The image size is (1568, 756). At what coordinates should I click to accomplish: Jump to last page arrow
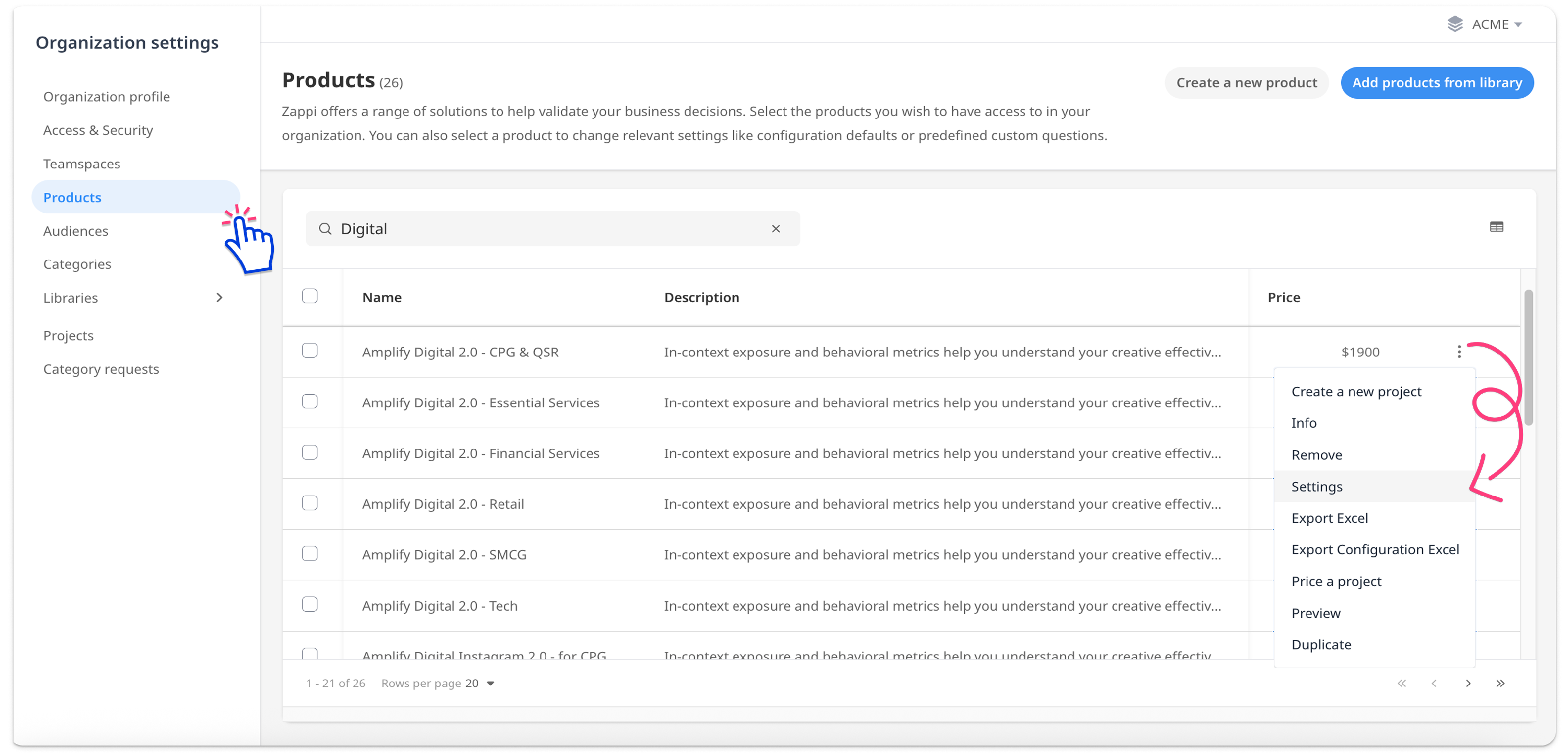coord(1500,683)
